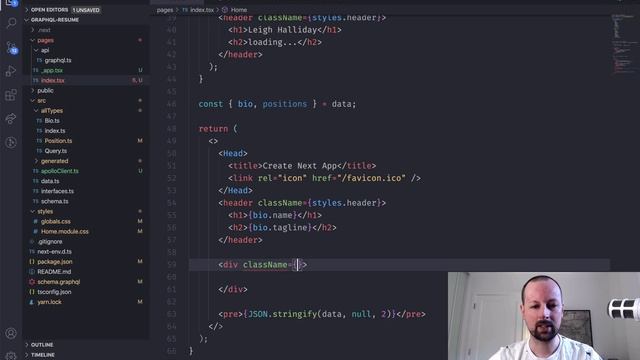Open the Source Control view with badge
Screen dimensions: 640x360
(x=11, y=47)
